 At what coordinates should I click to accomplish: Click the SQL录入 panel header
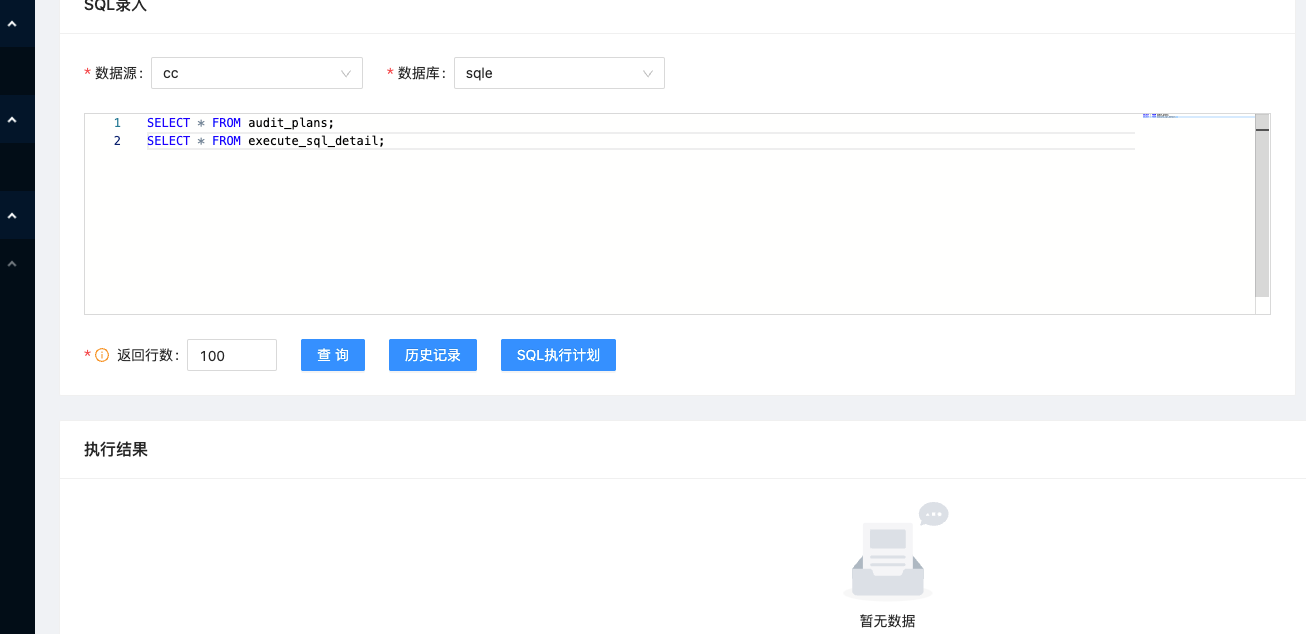[x=114, y=6]
